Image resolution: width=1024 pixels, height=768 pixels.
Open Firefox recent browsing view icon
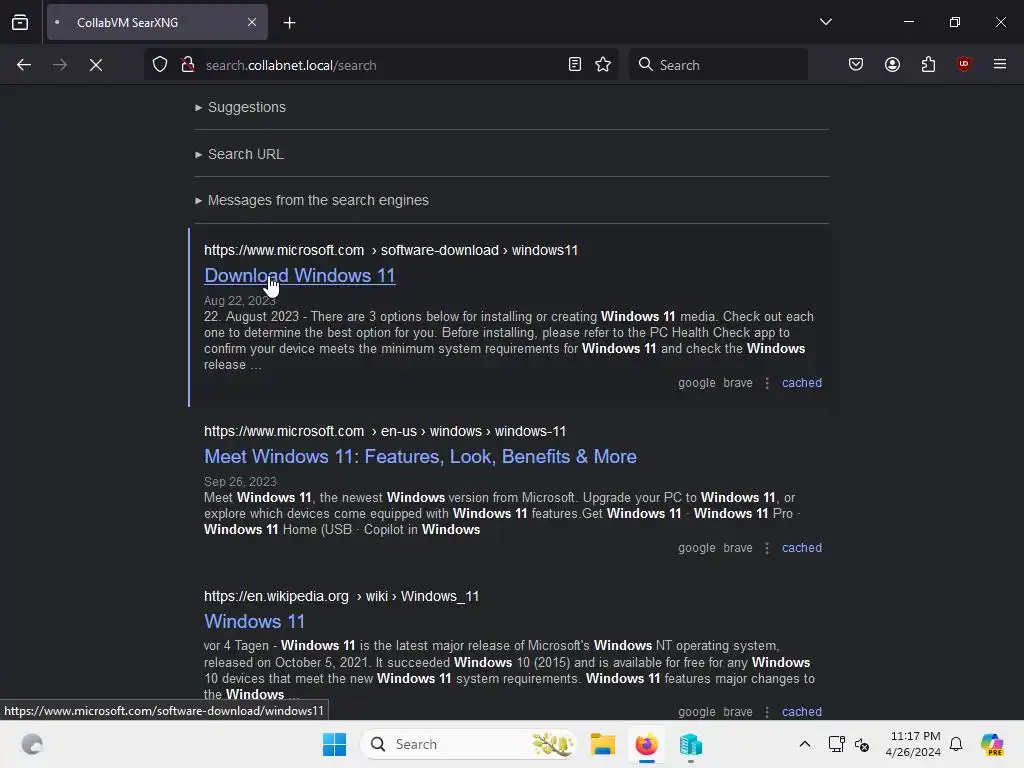tap(20, 23)
